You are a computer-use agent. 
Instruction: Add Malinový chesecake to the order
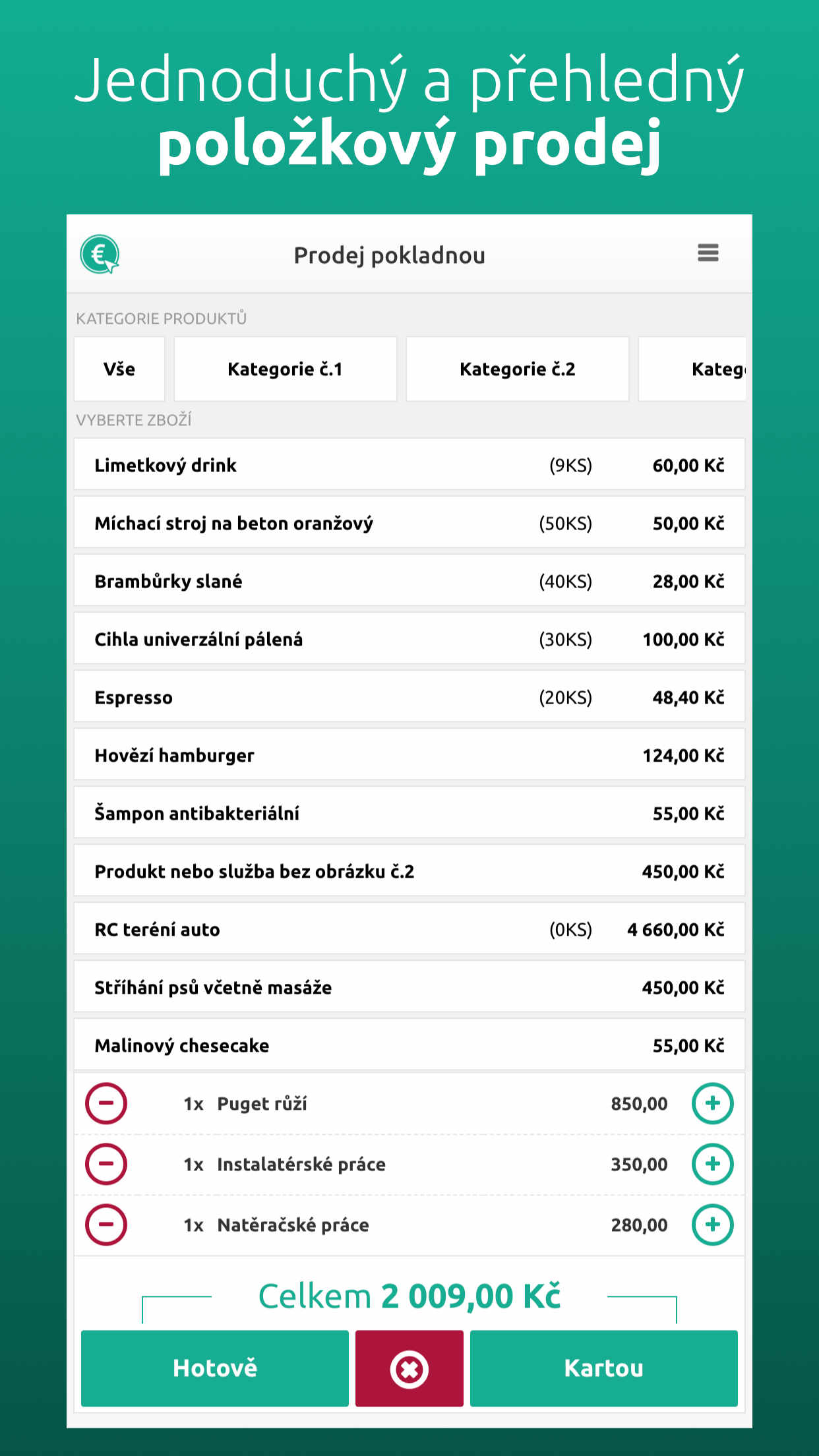click(409, 1046)
